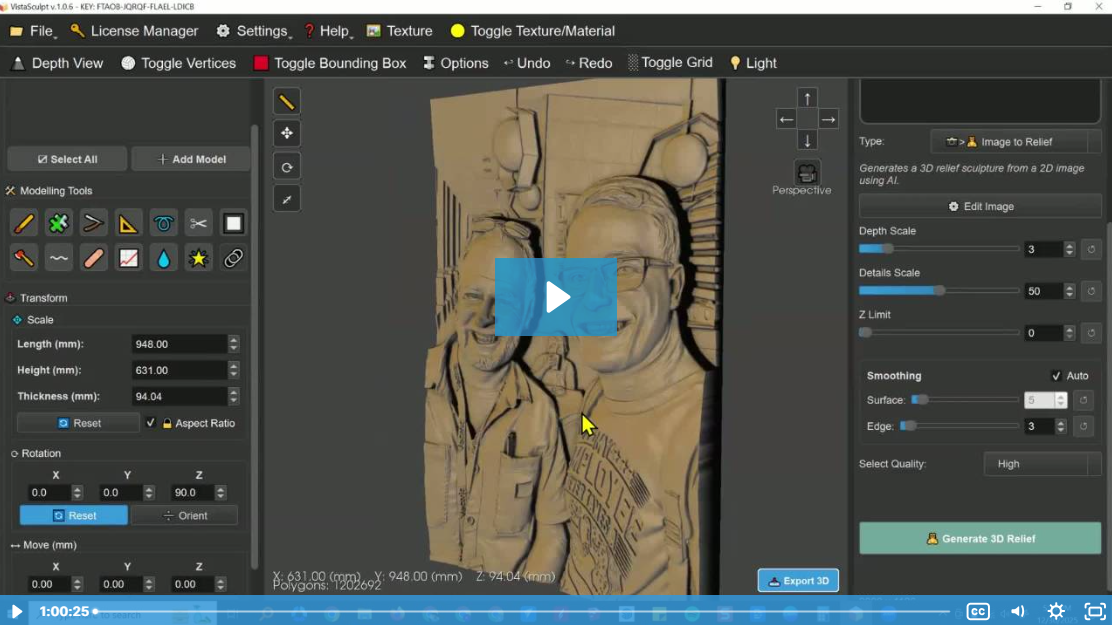The image size is (1112, 625).
Task: Select the scissors cut tool
Action: tap(198, 224)
